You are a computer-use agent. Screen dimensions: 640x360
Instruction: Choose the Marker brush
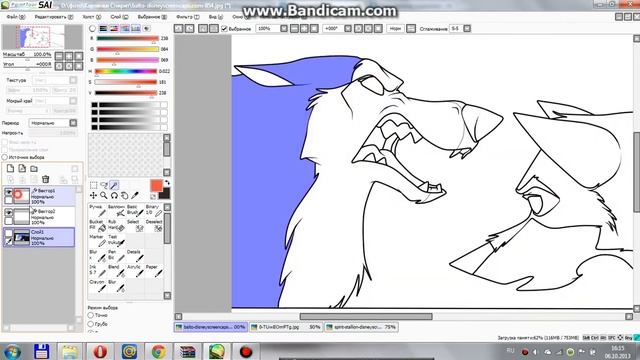pos(98,240)
